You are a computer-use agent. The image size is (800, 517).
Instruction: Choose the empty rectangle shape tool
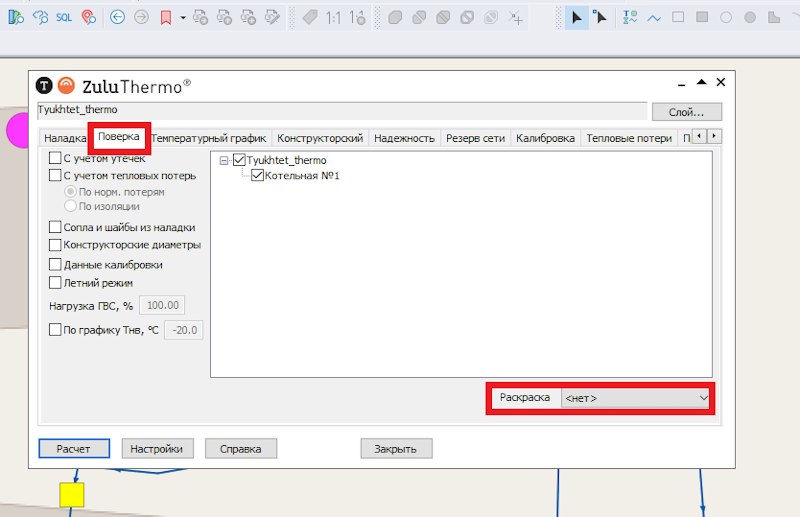click(x=678, y=17)
